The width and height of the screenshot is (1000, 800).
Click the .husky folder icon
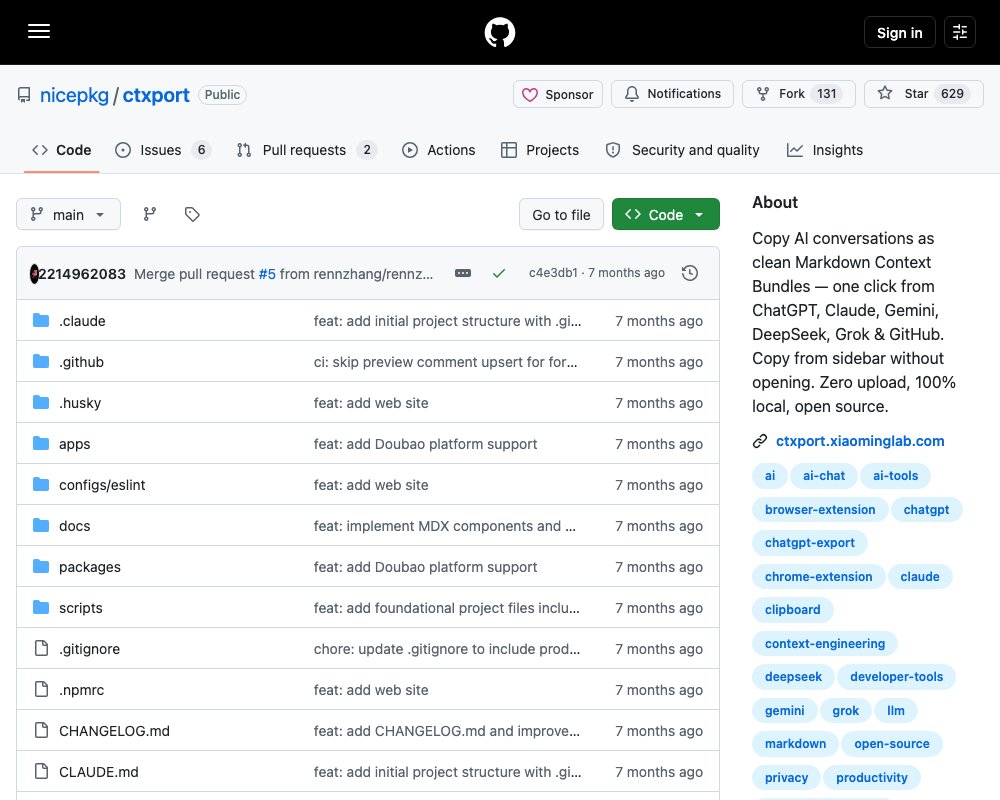[41, 403]
